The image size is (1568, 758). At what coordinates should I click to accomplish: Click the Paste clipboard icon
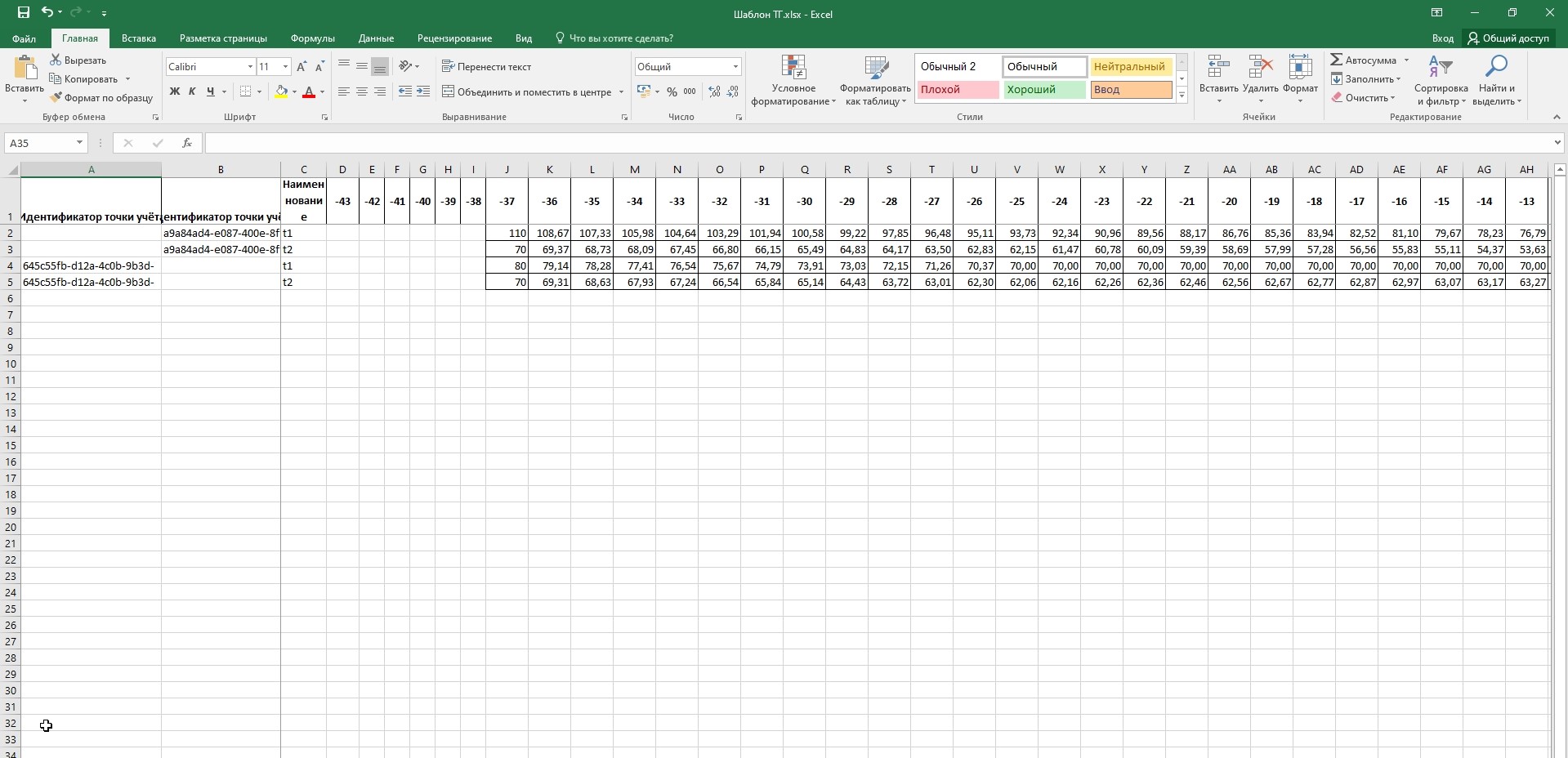[25, 69]
